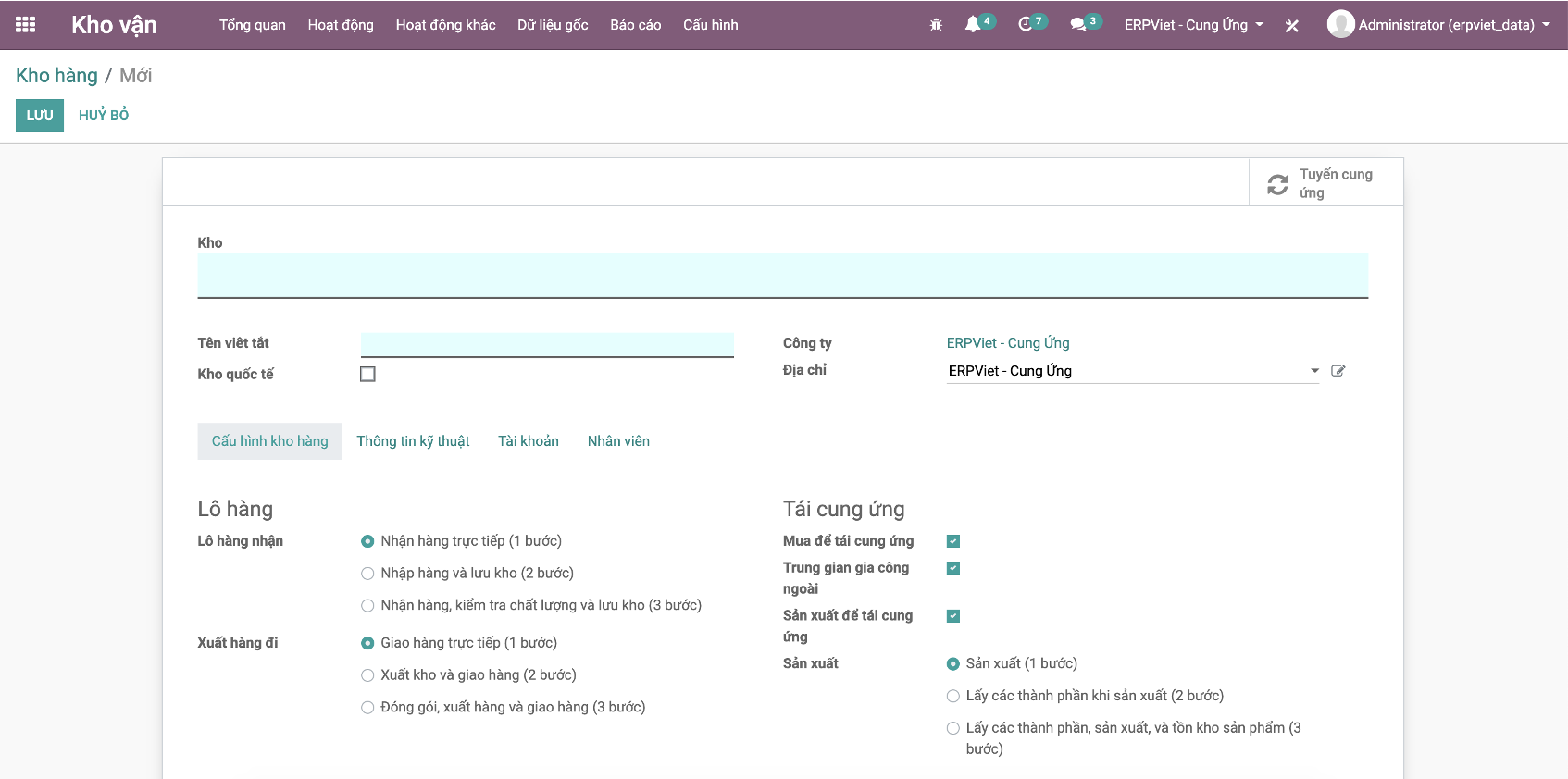This screenshot has width=1568, height=779.
Task: Open the external link icon beside Địa chỉ
Action: [x=1338, y=371]
